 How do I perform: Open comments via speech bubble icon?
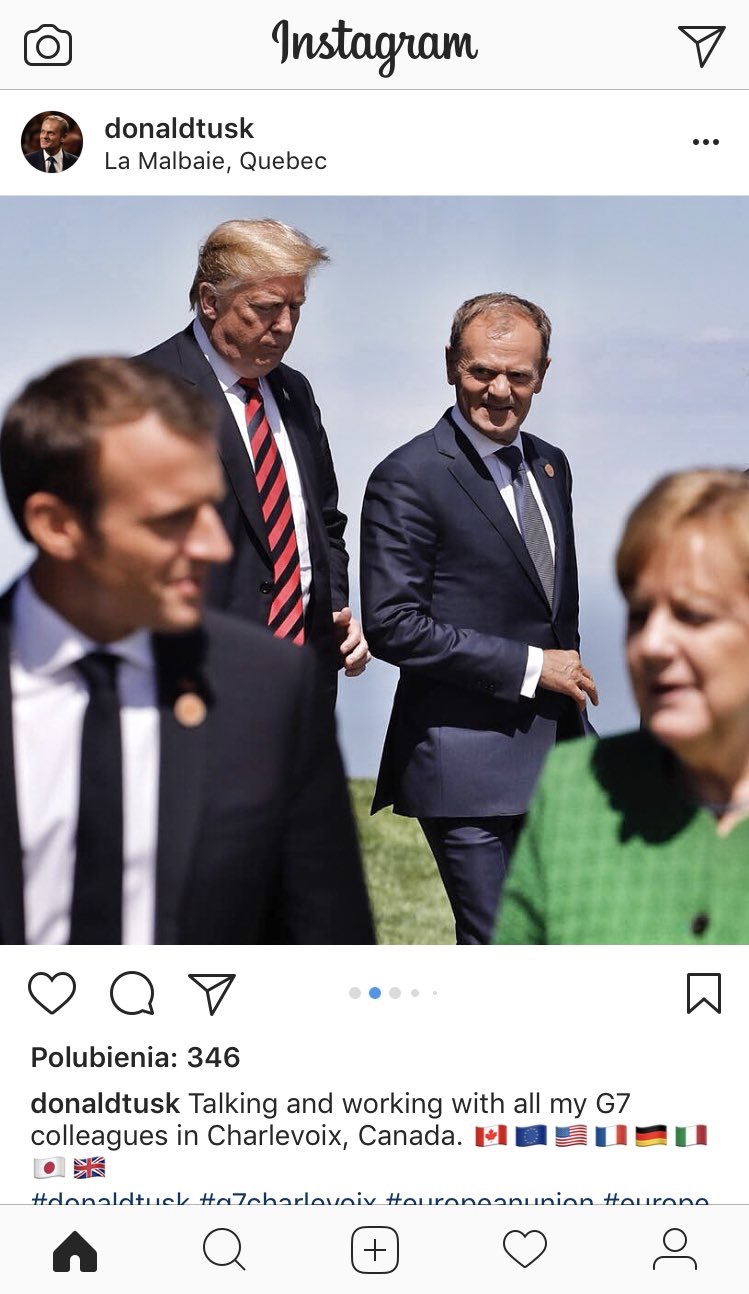click(x=132, y=993)
